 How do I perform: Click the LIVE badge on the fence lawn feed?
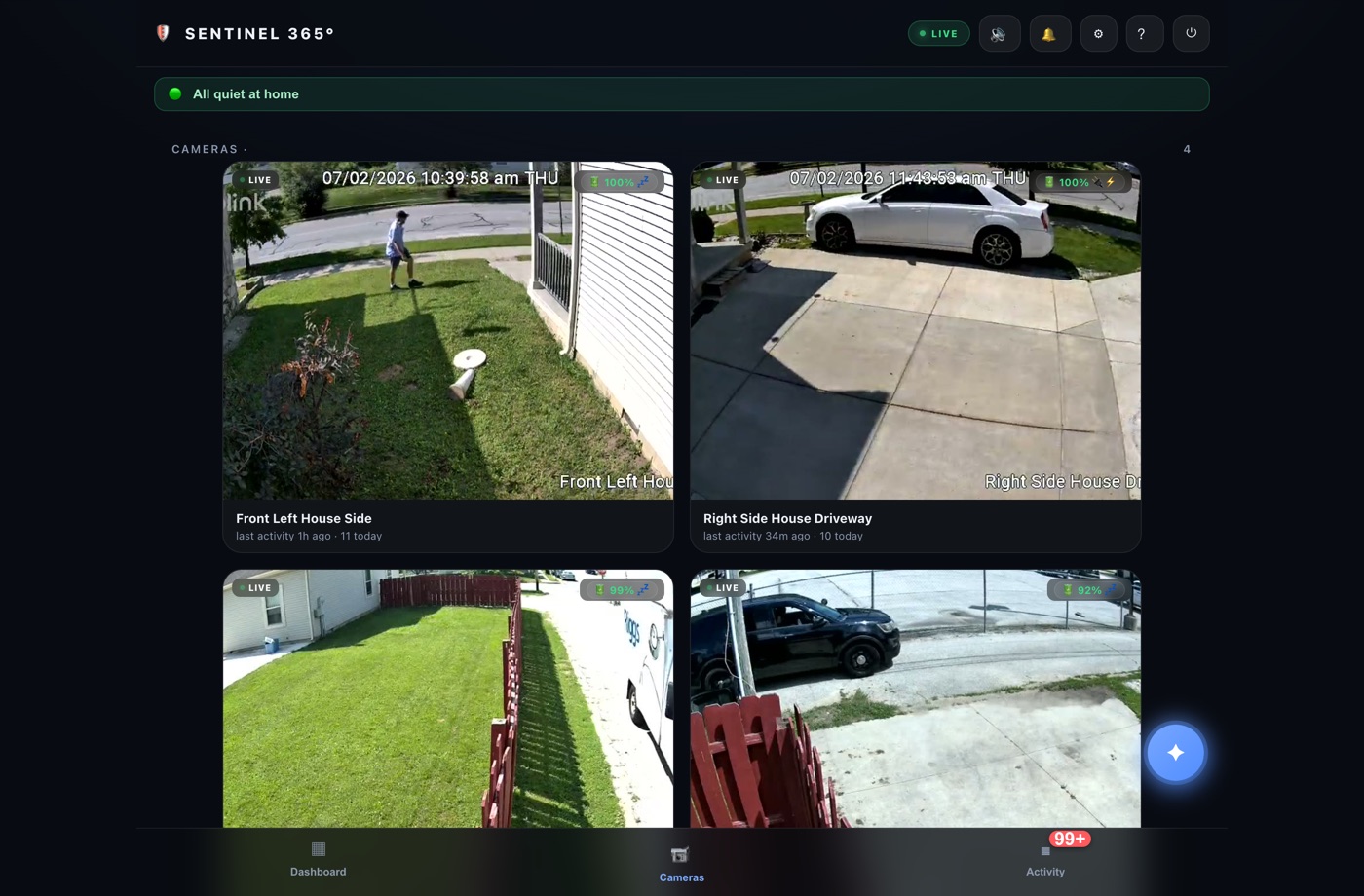point(255,588)
